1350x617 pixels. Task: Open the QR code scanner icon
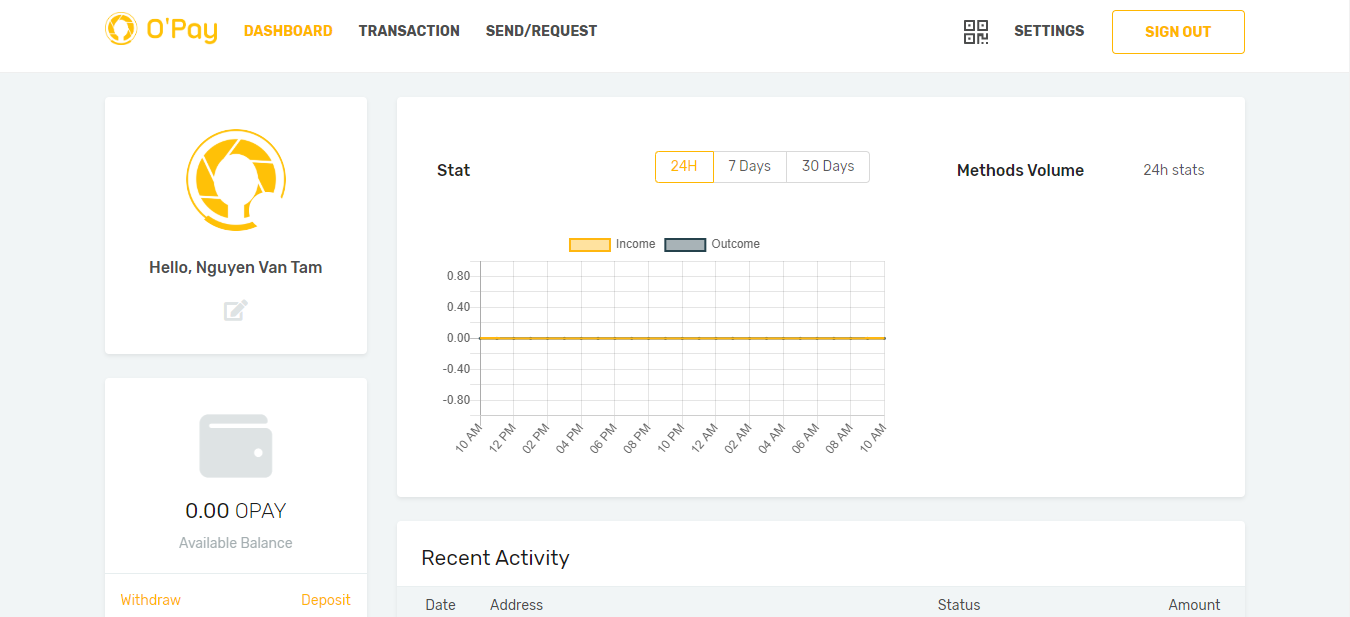(x=975, y=32)
